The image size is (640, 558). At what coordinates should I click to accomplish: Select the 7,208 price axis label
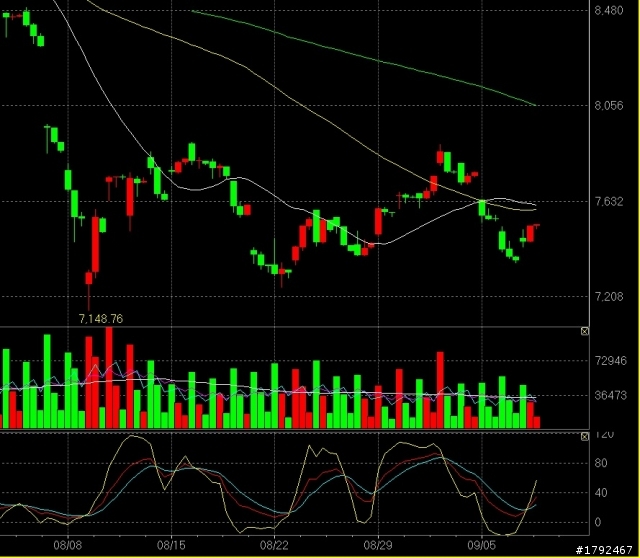coord(609,296)
